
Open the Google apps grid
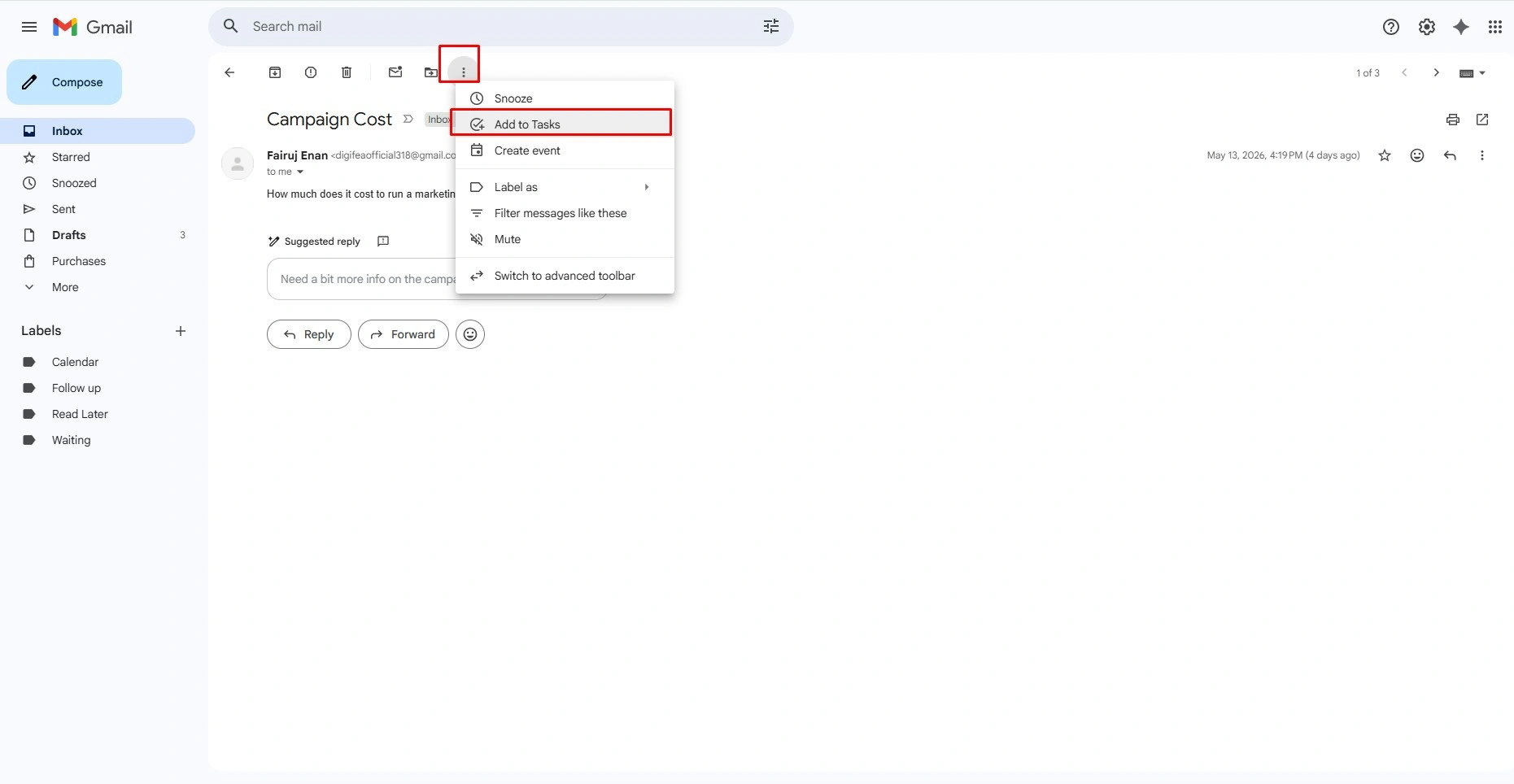click(x=1495, y=27)
